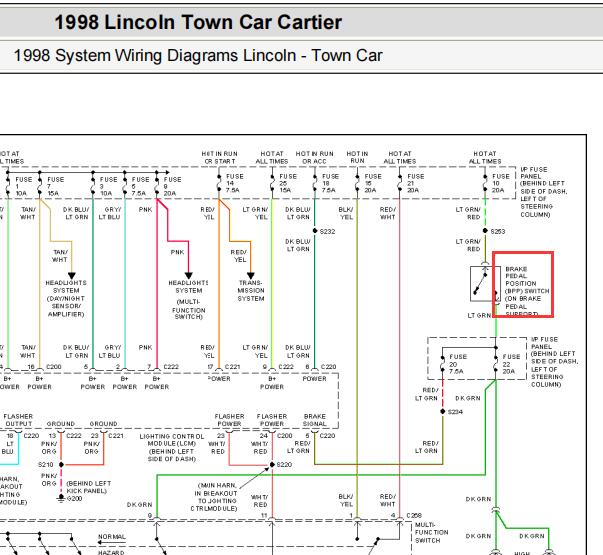Screen dimensions: 603x555
Task: Click the G200 ground label
Action: point(74,499)
